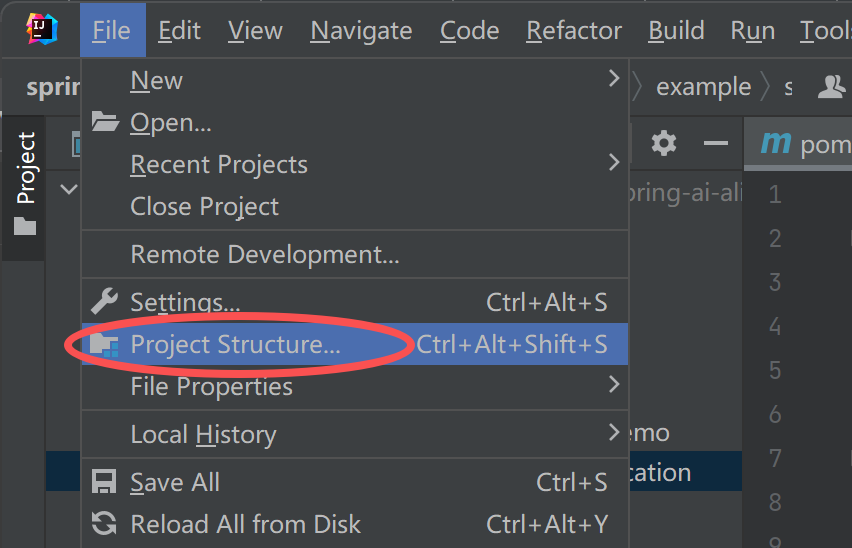Click the Reload All from Disk icon
The width and height of the screenshot is (852, 548).
tap(104, 524)
